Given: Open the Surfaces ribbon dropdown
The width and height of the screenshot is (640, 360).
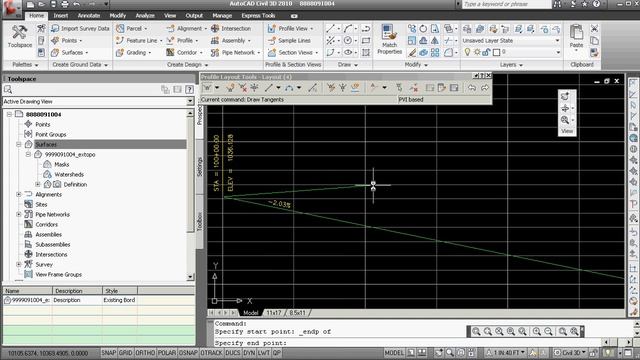Looking at the screenshot, I should click(69, 53).
